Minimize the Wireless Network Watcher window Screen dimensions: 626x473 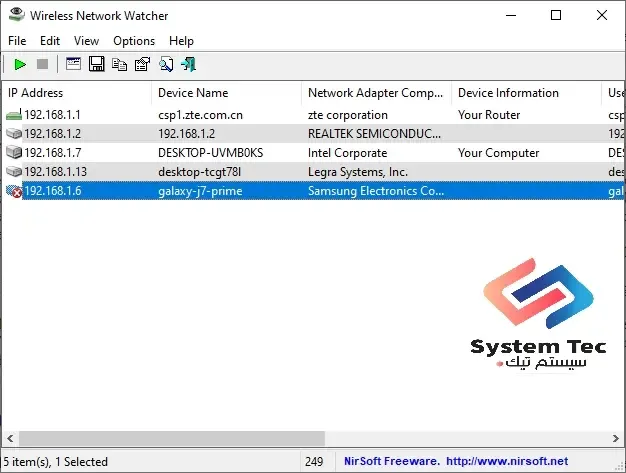(x=511, y=15)
